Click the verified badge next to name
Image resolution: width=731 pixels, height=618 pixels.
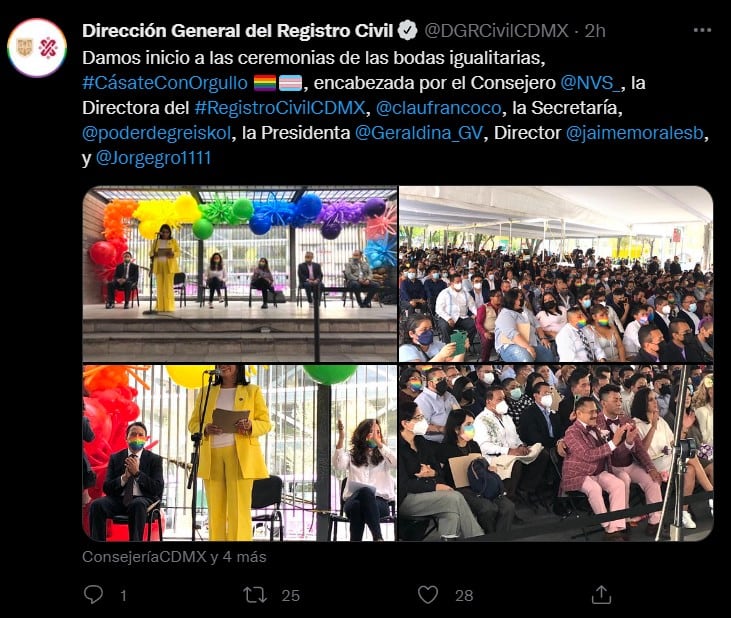407,31
